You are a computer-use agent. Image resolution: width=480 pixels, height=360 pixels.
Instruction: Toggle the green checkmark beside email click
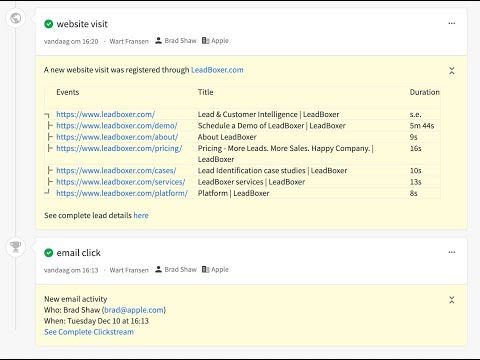pos(49,253)
